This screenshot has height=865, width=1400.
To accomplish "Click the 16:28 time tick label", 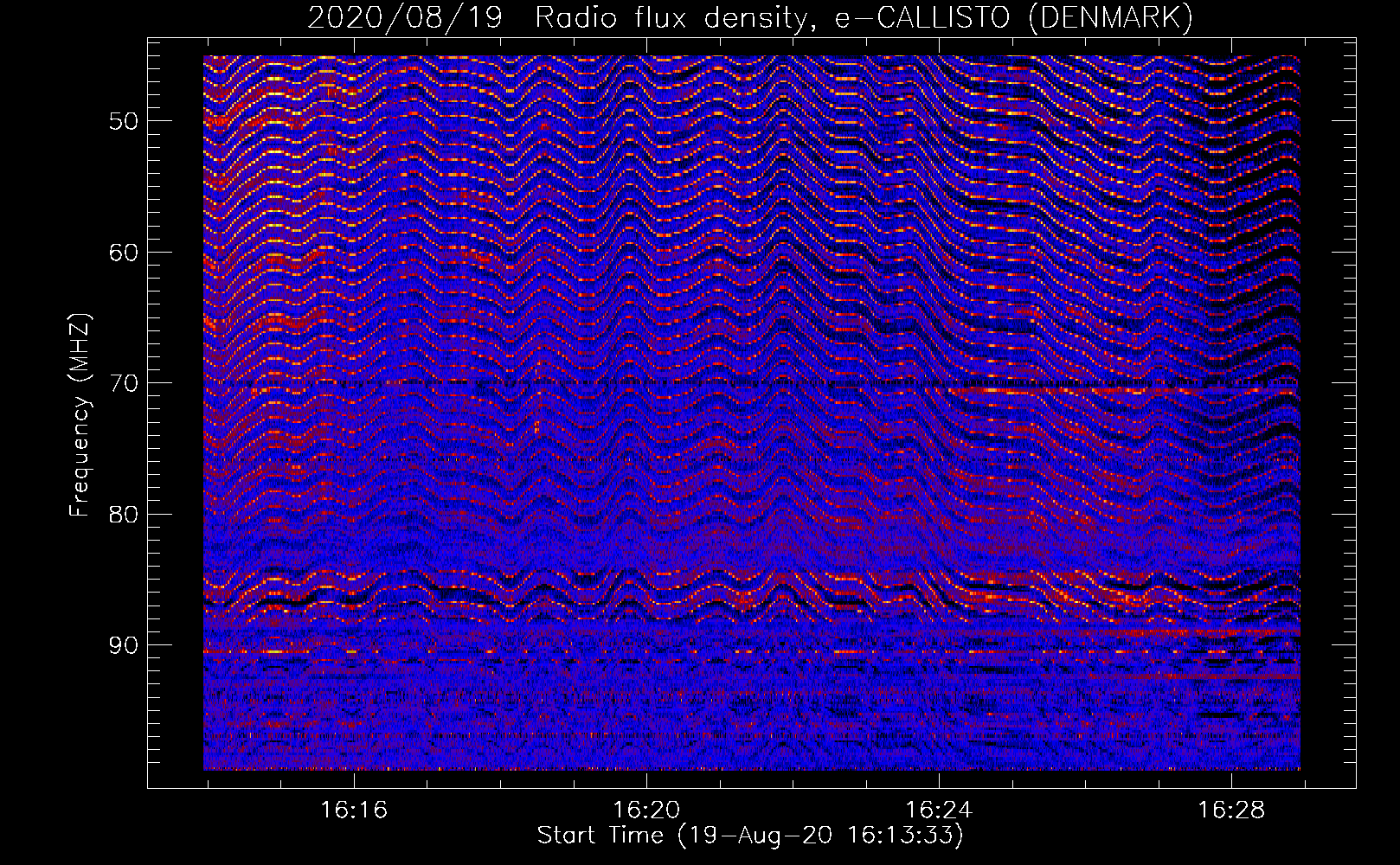I will point(1231,810).
